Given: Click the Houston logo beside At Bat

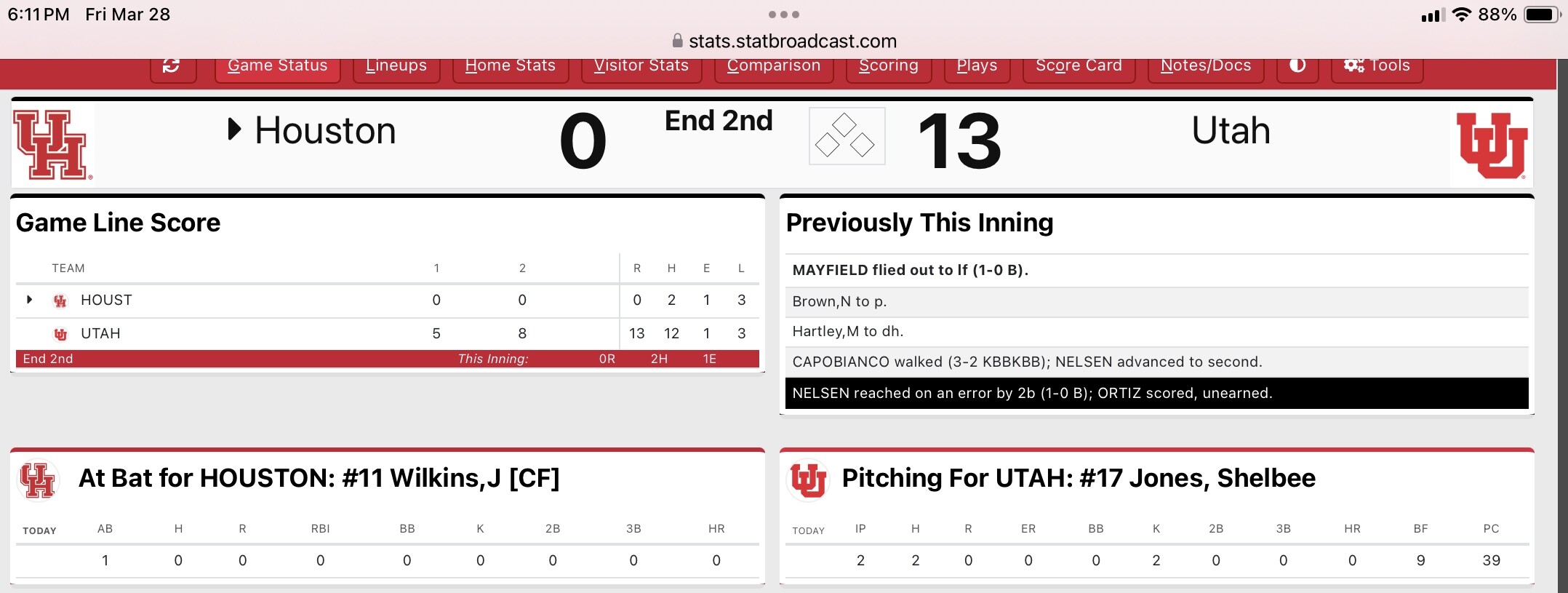Looking at the screenshot, I should (x=38, y=479).
